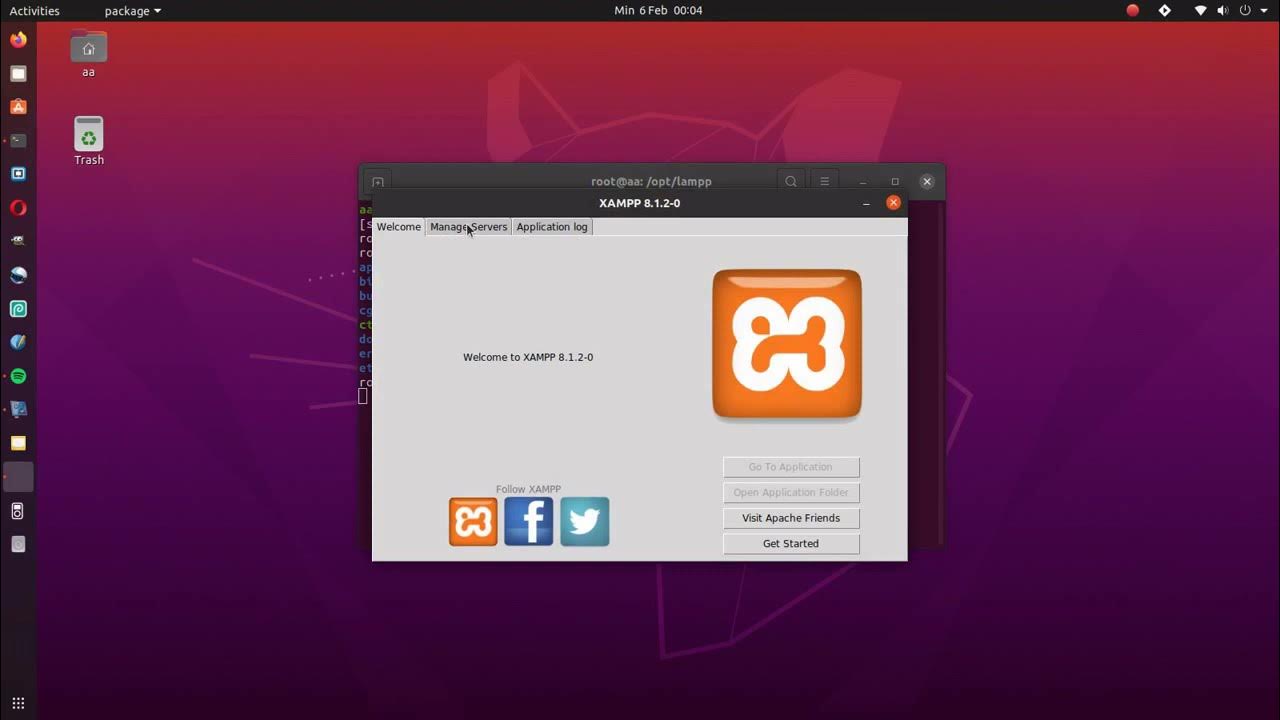
Task: Switch to the Manage Servers tab
Action: click(x=468, y=227)
